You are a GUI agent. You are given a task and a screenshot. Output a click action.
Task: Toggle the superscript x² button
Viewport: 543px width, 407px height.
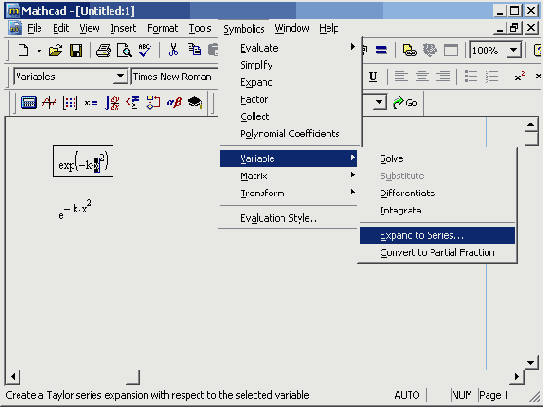(519, 76)
